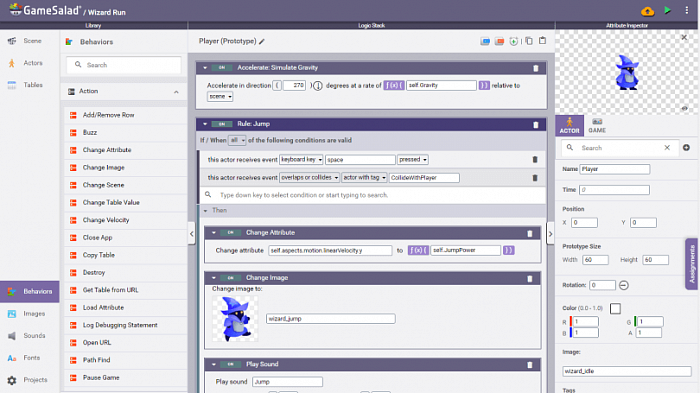Collapse the Action category chevron
Viewport: 700px width, 393px height.
pos(176,92)
